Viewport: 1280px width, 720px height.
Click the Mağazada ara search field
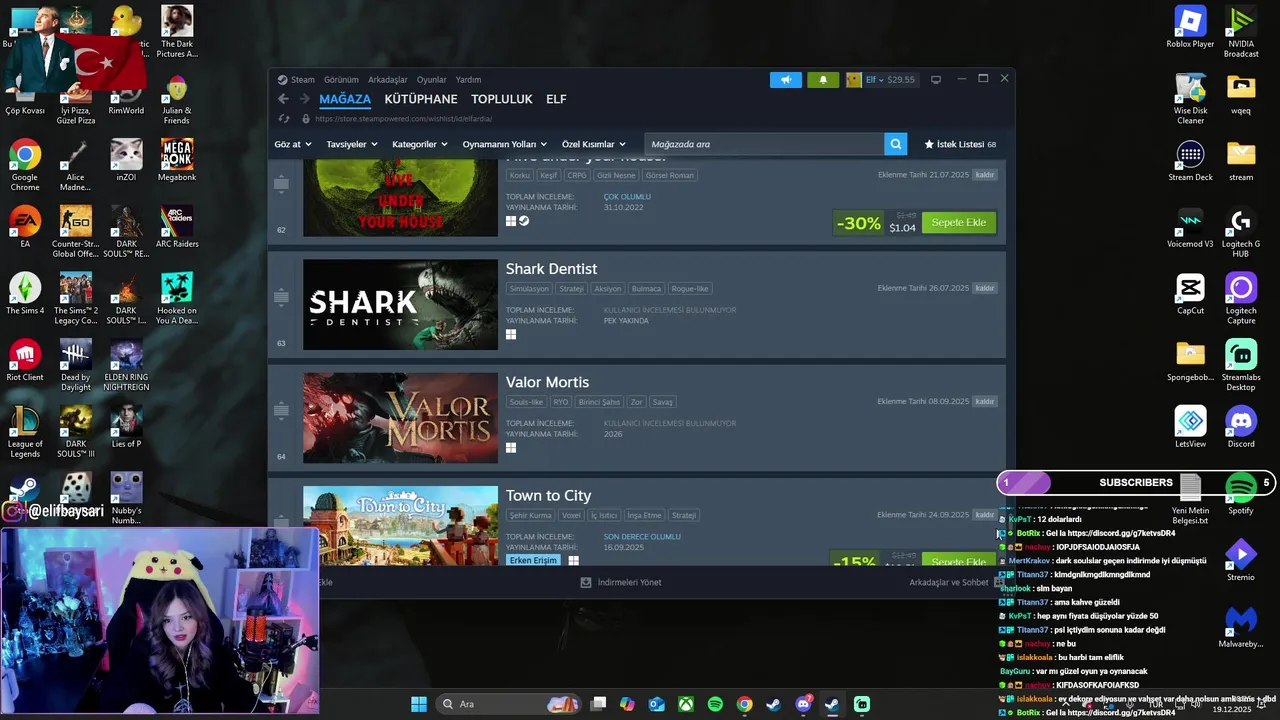click(x=764, y=144)
